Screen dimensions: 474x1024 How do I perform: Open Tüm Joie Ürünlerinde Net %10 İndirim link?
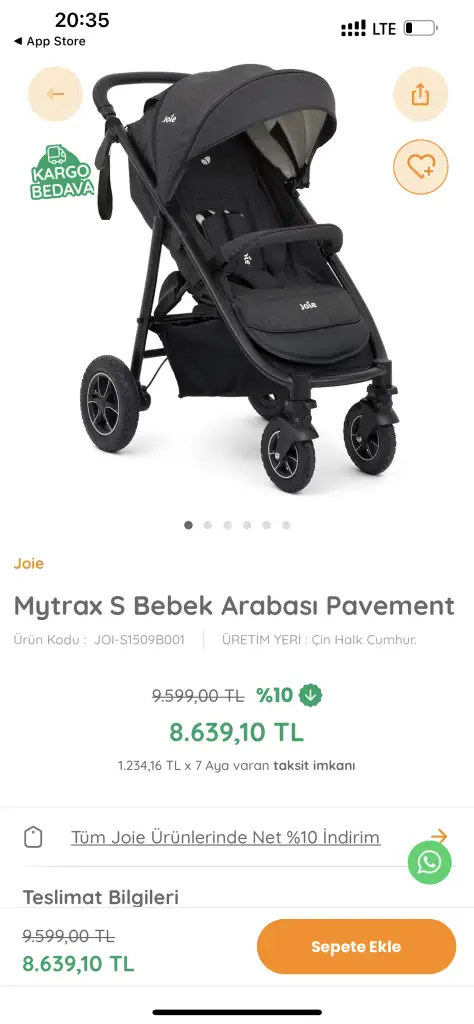pos(225,837)
